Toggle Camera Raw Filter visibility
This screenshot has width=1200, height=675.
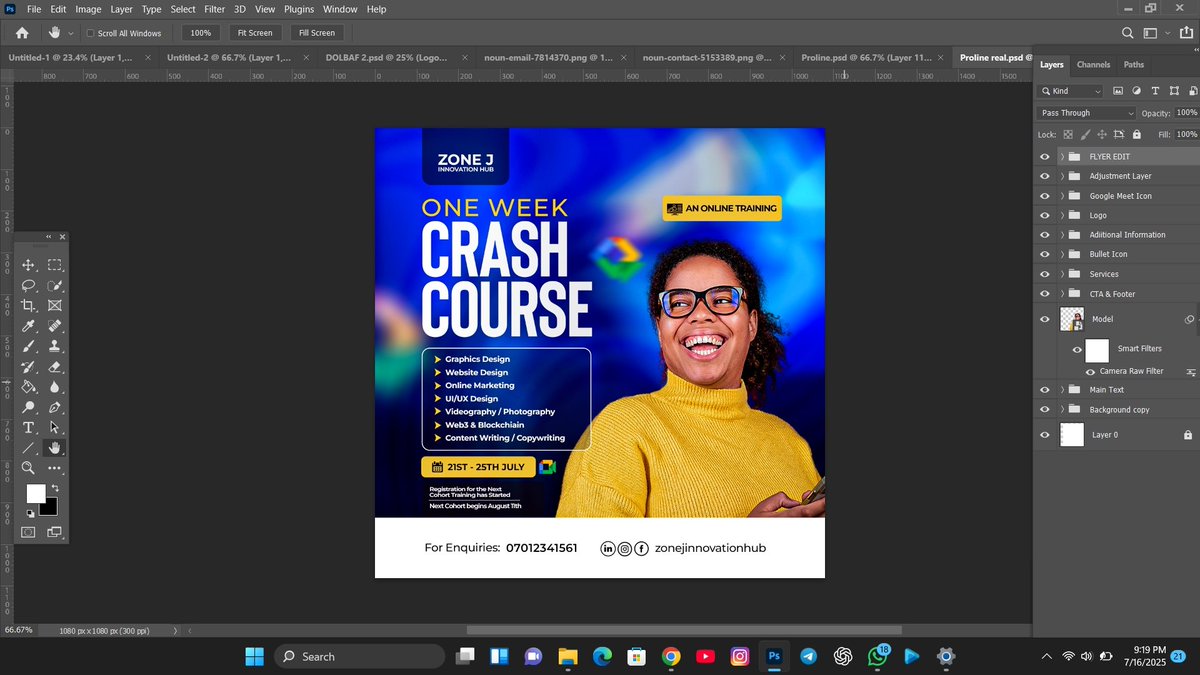pyautogui.click(x=1090, y=371)
